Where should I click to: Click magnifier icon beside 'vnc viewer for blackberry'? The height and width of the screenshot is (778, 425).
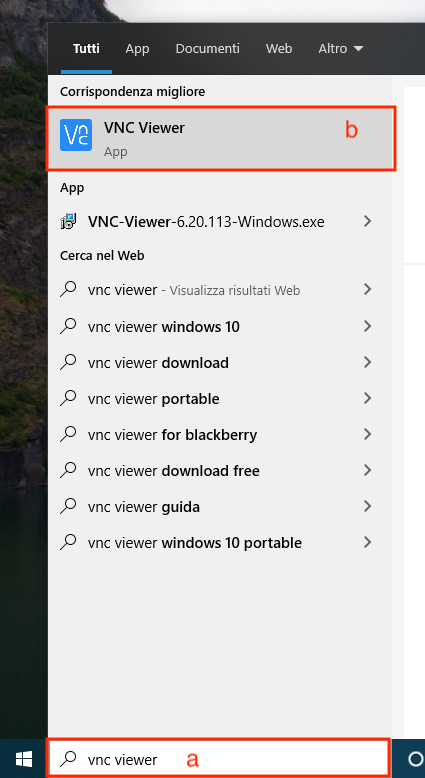click(x=68, y=434)
